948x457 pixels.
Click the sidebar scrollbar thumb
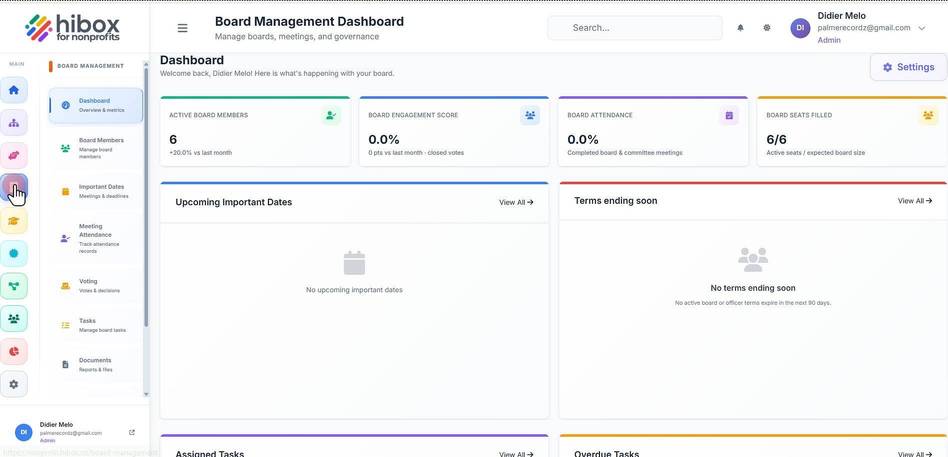pos(146,196)
